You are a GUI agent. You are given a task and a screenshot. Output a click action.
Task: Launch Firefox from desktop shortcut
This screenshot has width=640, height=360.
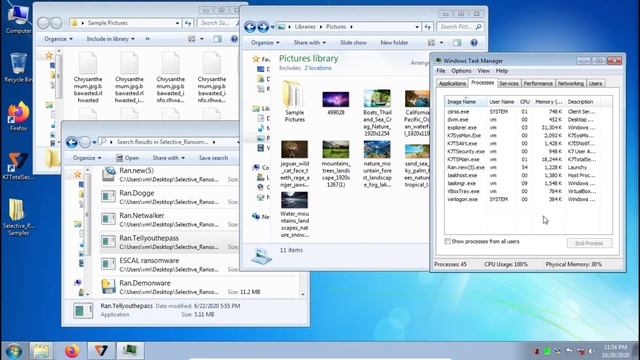(x=18, y=116)
